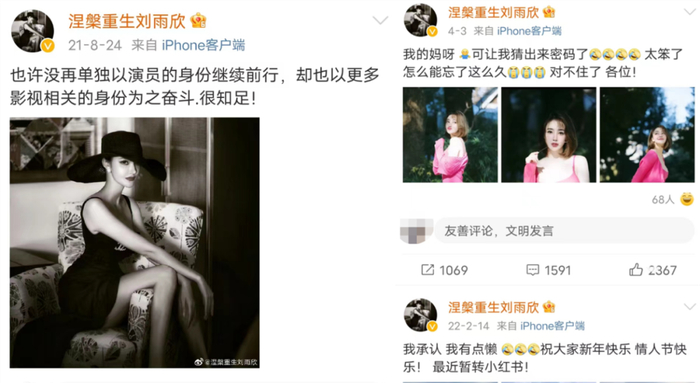This screenshot has height=383, width=700.
Task: Open iPhone客户端 link on 22-2-14 post
Action: coord(552,326)
